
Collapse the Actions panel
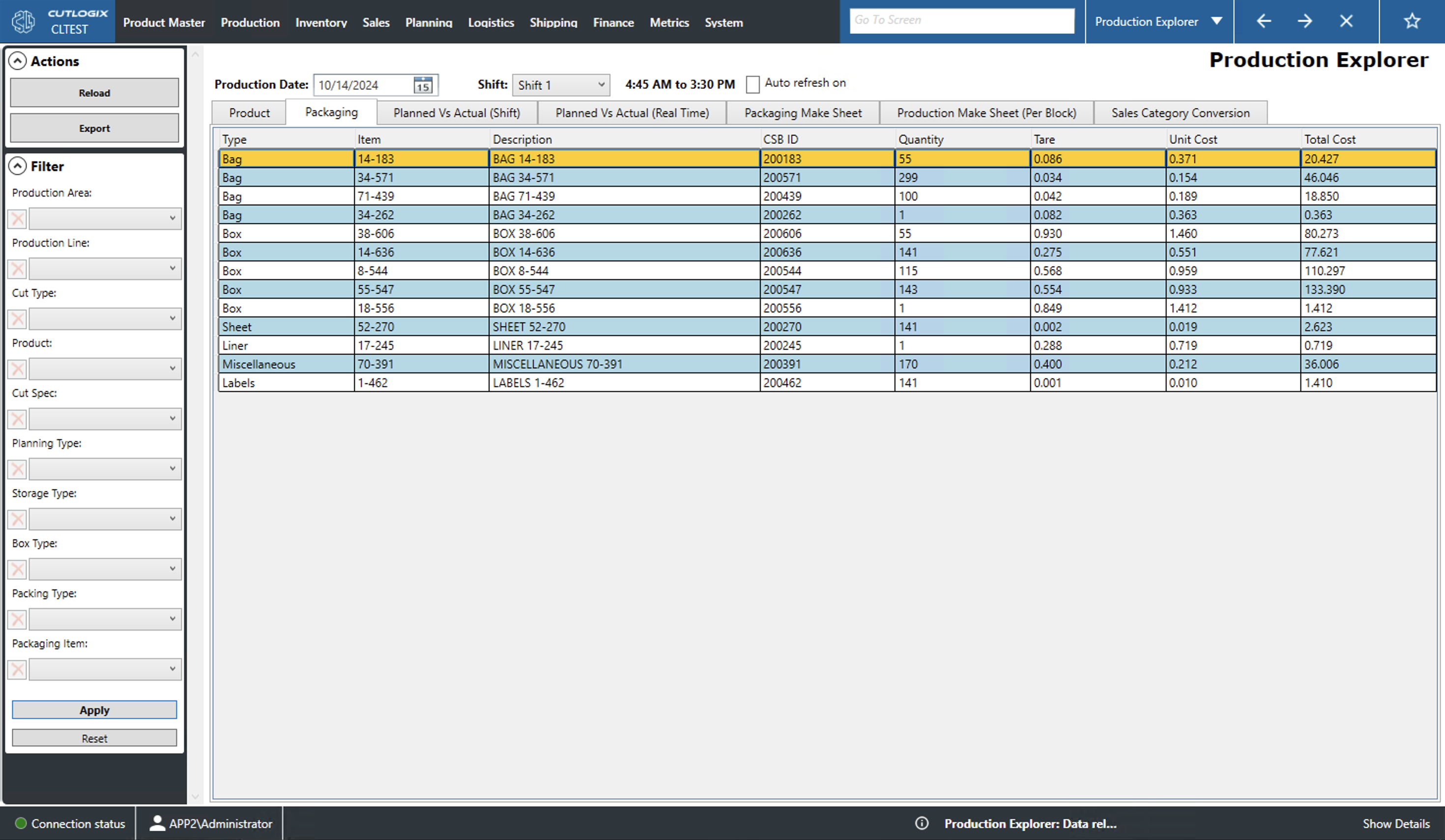click(x=18, y=61)
